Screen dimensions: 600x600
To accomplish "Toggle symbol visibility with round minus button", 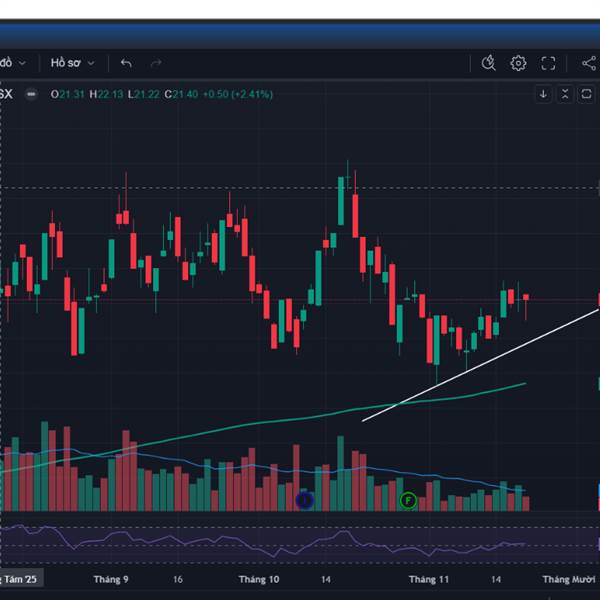I will point(31,94).
